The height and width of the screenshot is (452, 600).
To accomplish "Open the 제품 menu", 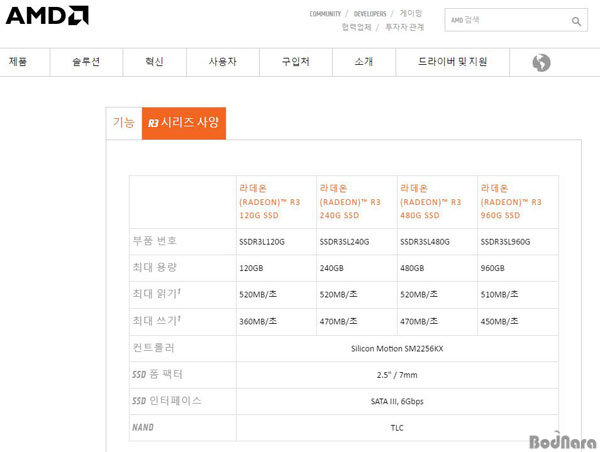I will point(18,62).
